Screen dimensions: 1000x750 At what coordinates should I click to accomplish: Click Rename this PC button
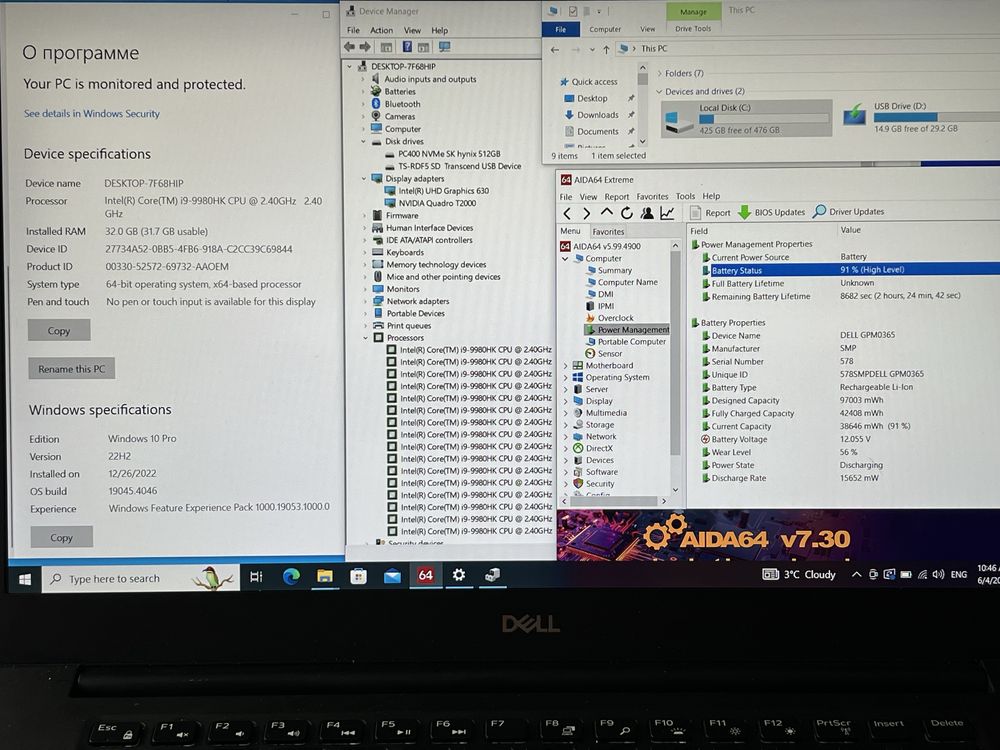[x=71, y=369]
